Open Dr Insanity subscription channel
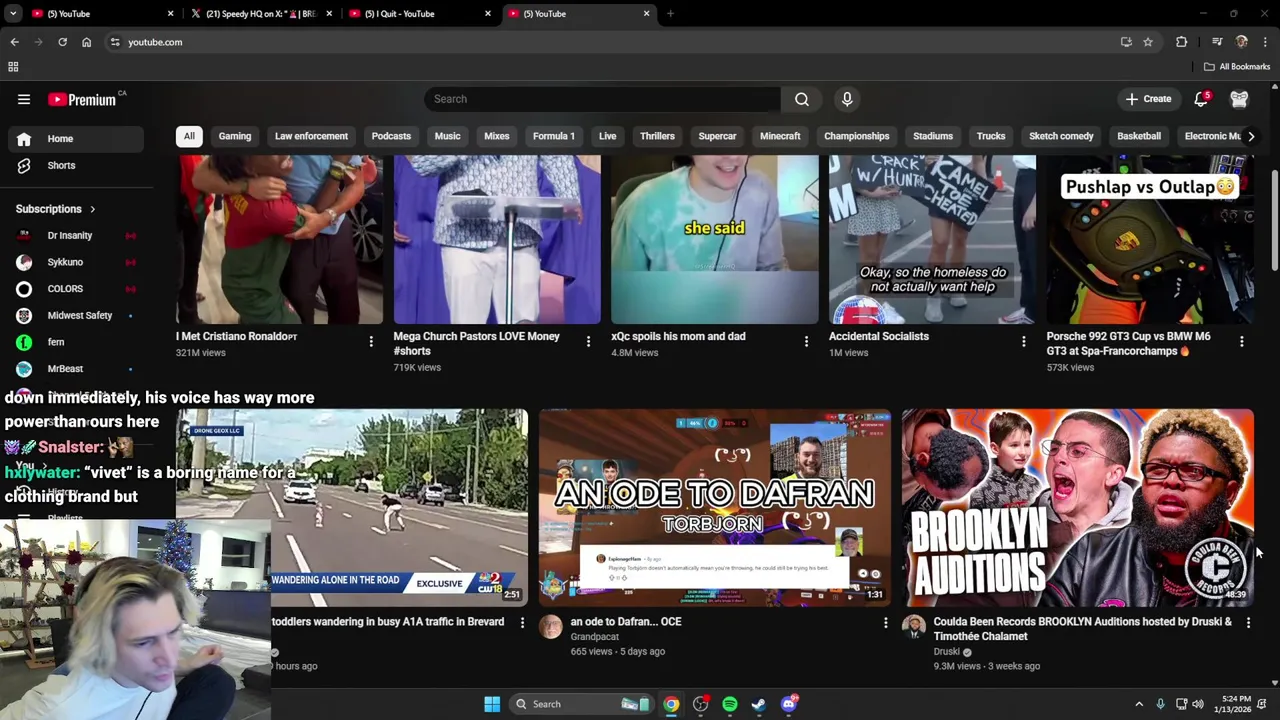The height and width of the screenshot is (720, 1280). [x=76, y=236]
